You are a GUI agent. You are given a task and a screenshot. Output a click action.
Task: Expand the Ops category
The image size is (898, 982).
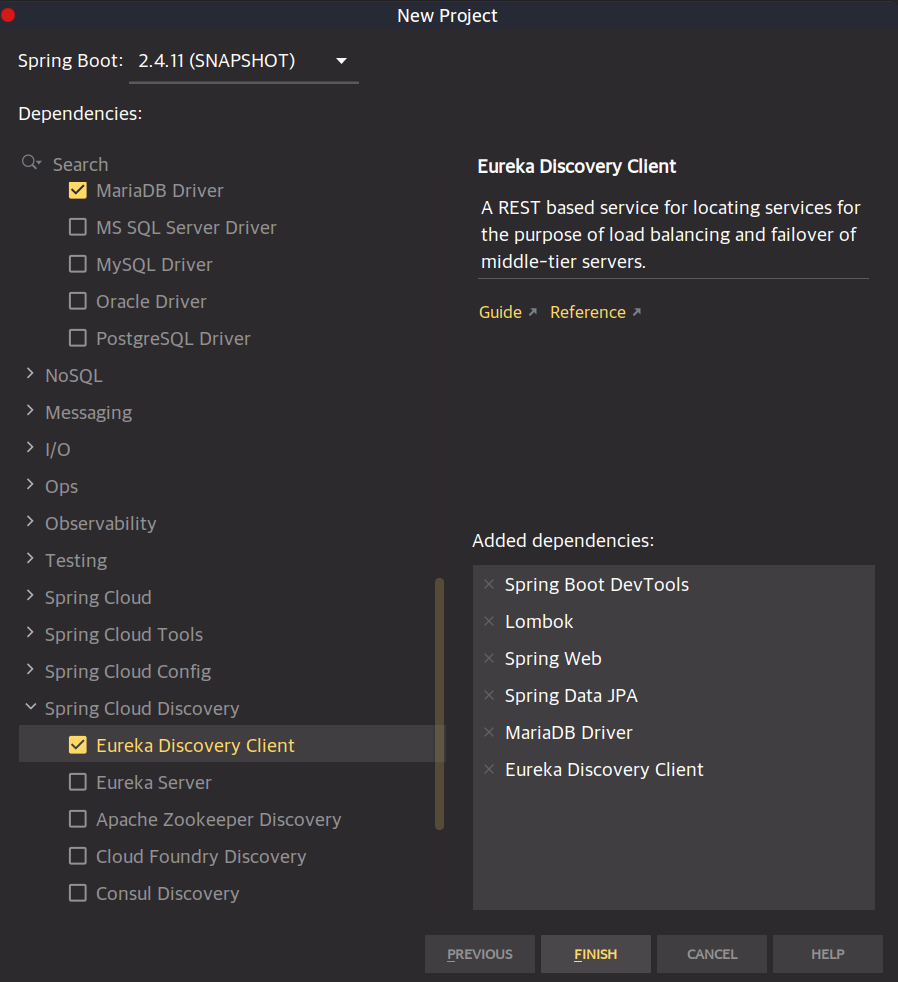pos(30,485)
